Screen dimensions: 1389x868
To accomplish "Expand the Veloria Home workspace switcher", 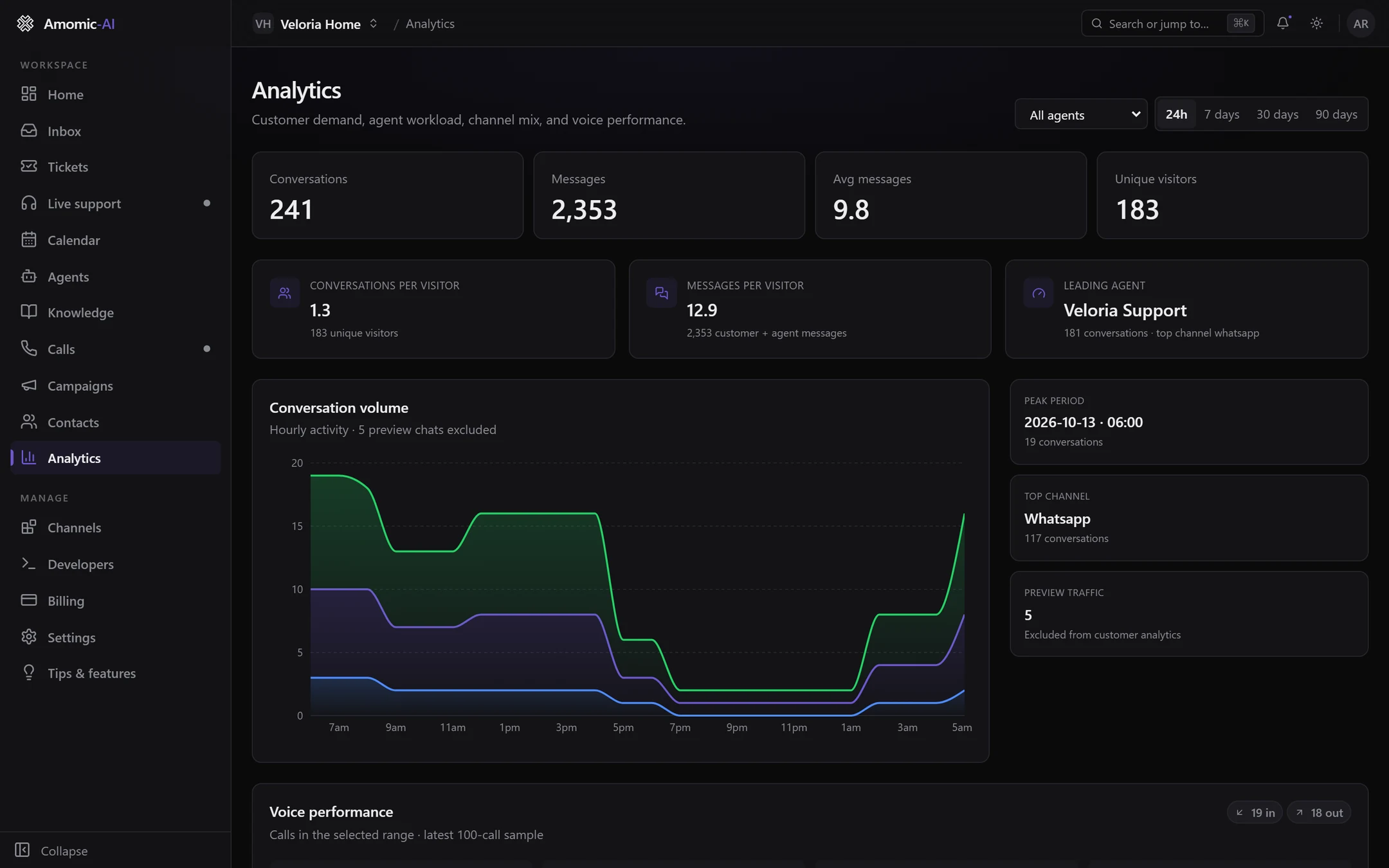I will coord(316,24).
